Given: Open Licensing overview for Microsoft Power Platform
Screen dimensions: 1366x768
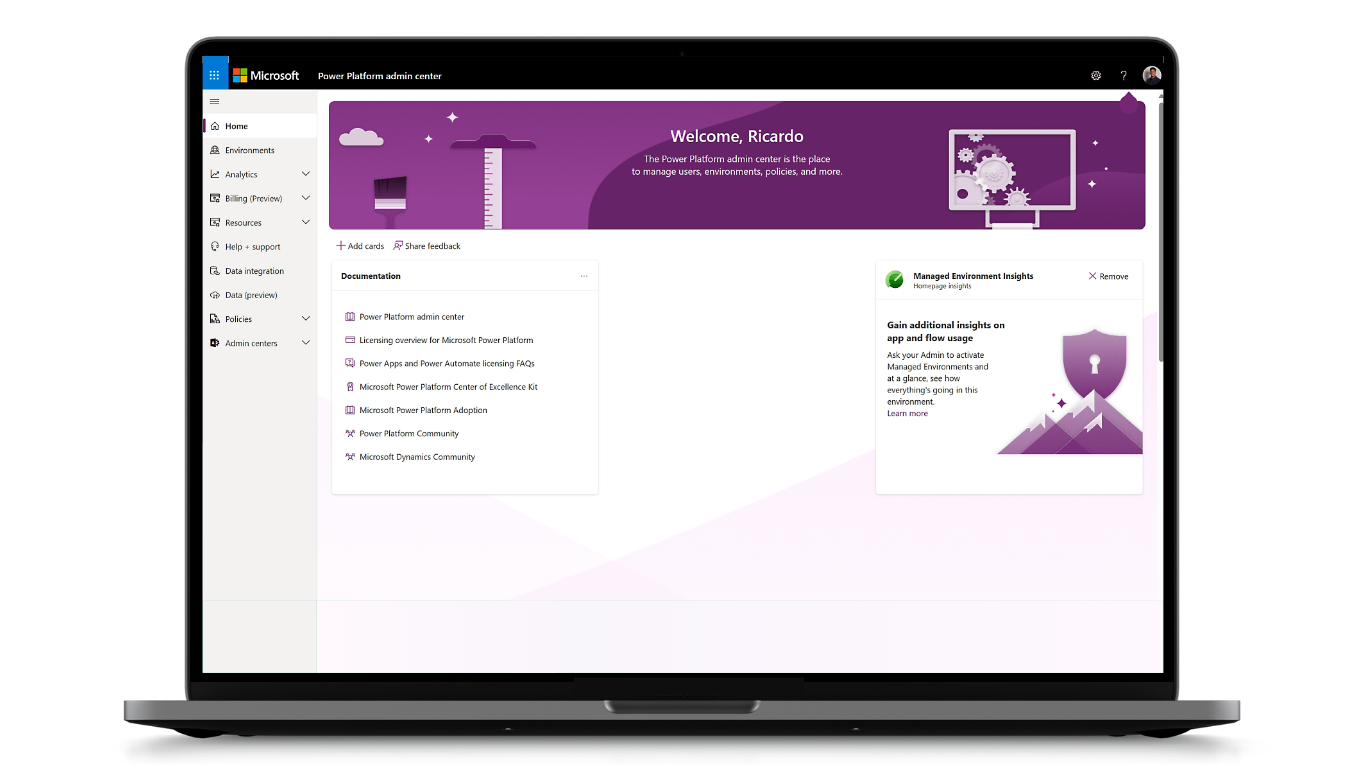Looking at the screenshot, I should [x=446, y=340].
